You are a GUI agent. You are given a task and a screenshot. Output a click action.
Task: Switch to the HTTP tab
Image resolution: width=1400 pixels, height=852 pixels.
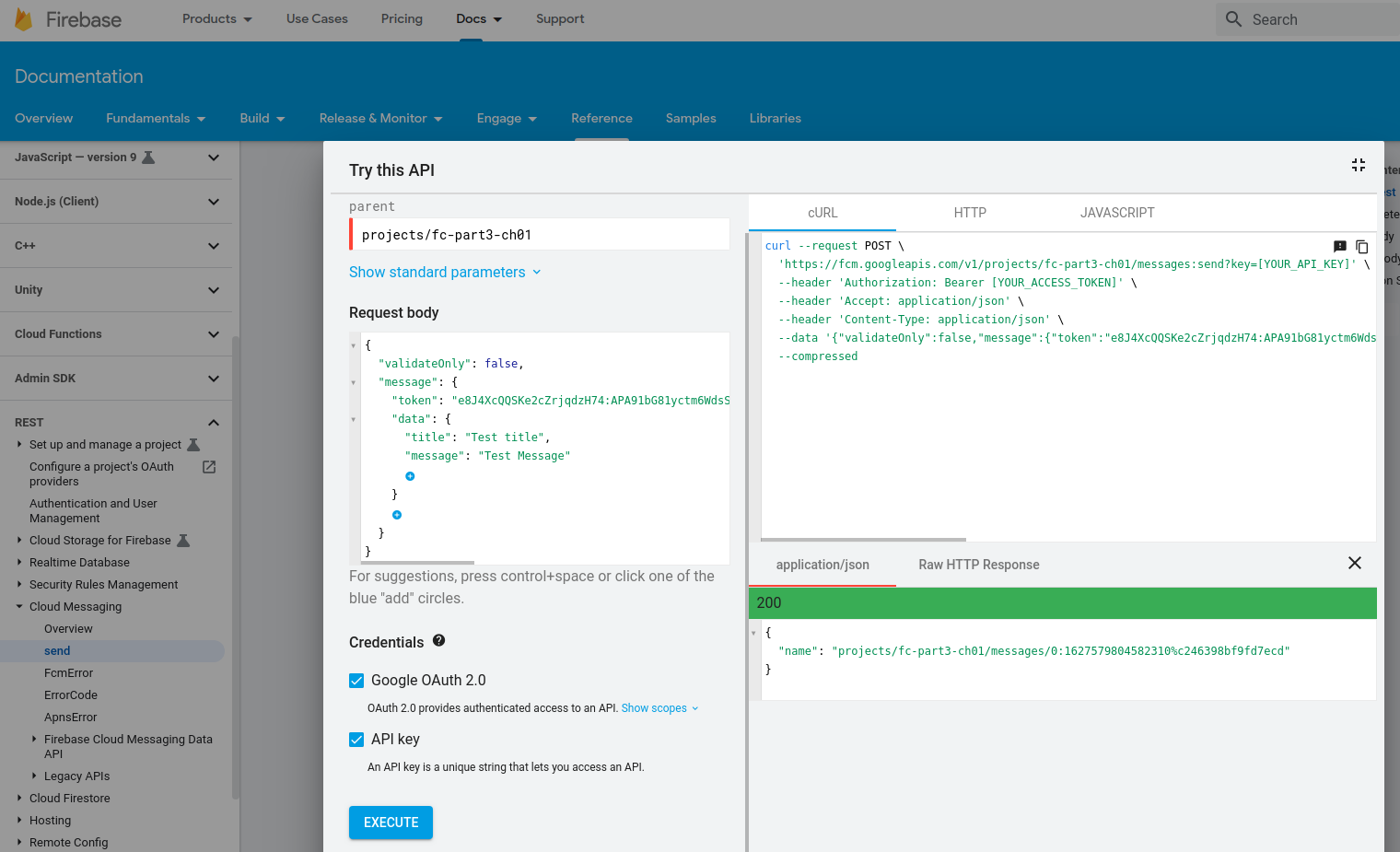click(x=970, y=213)
